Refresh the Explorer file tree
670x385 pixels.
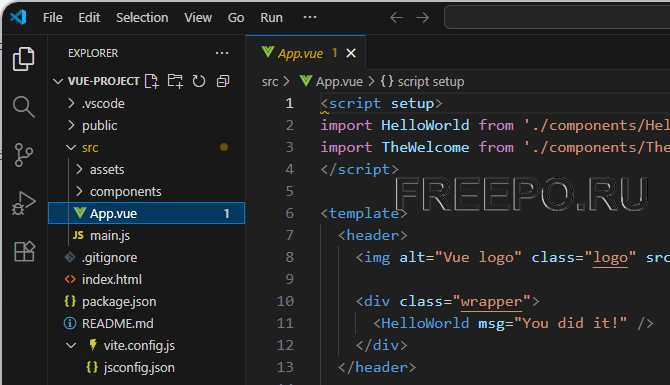tap(199, 81)
